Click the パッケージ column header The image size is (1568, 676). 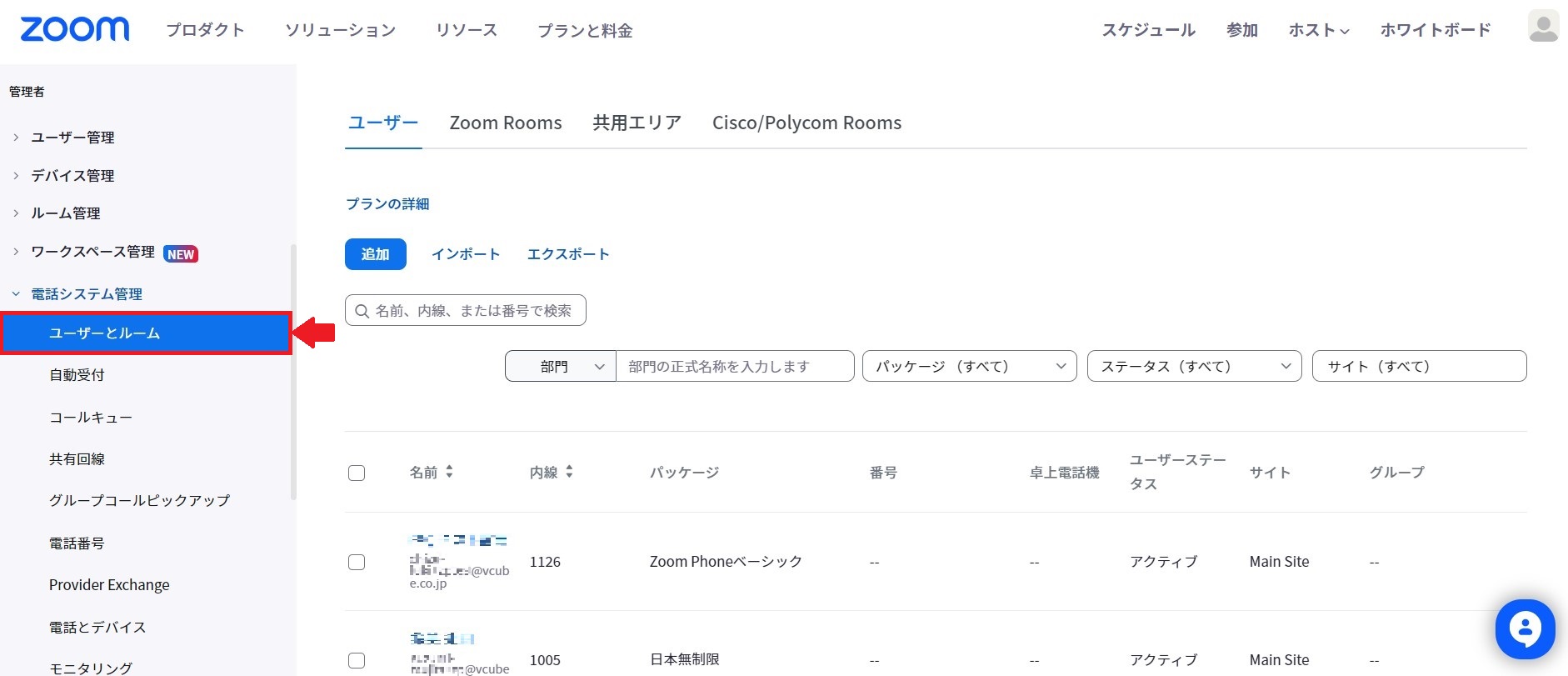pos(684,473)
